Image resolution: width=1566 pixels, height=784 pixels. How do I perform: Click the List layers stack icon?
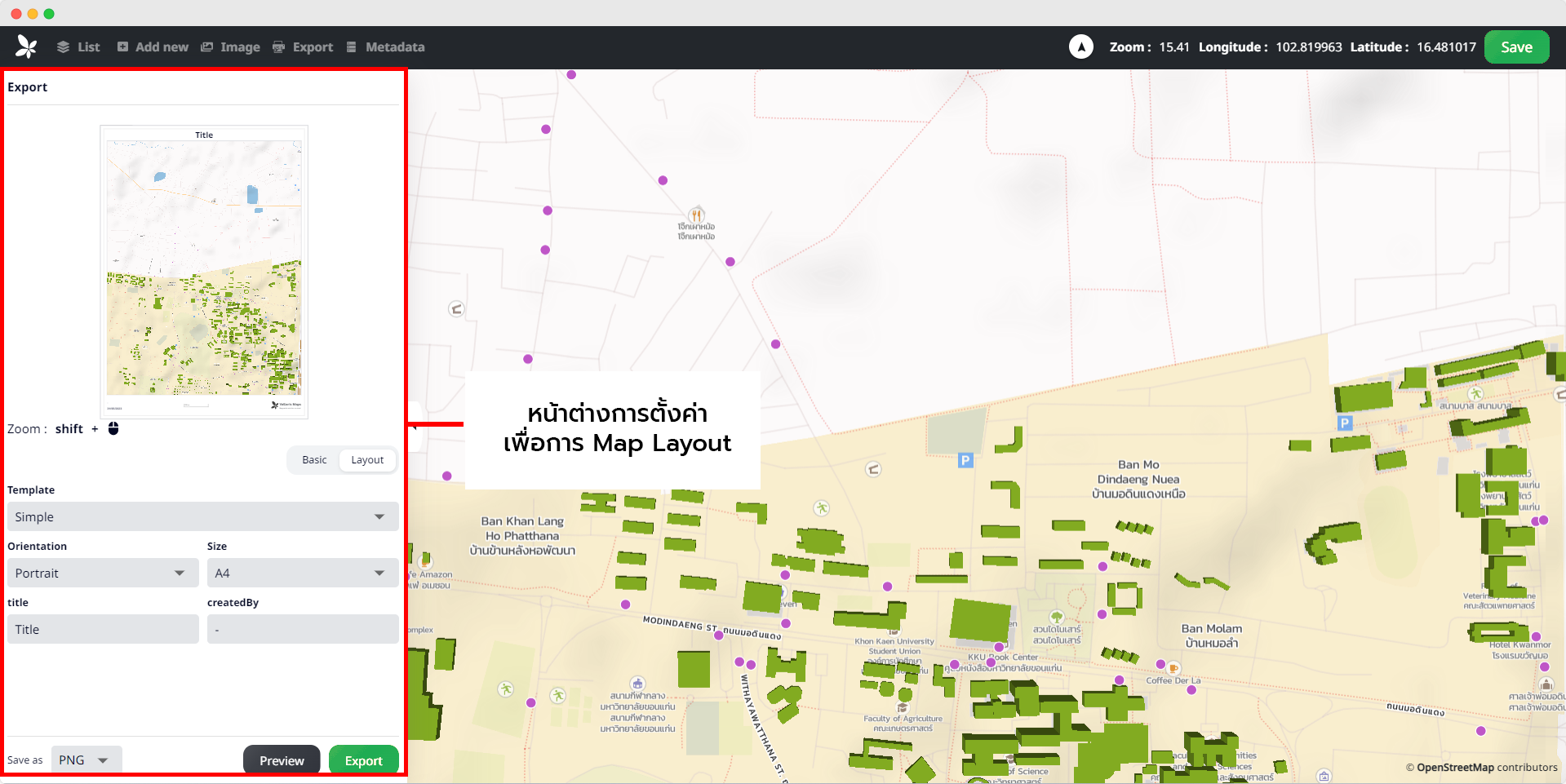pyautogui.click(x=63, y=47)
